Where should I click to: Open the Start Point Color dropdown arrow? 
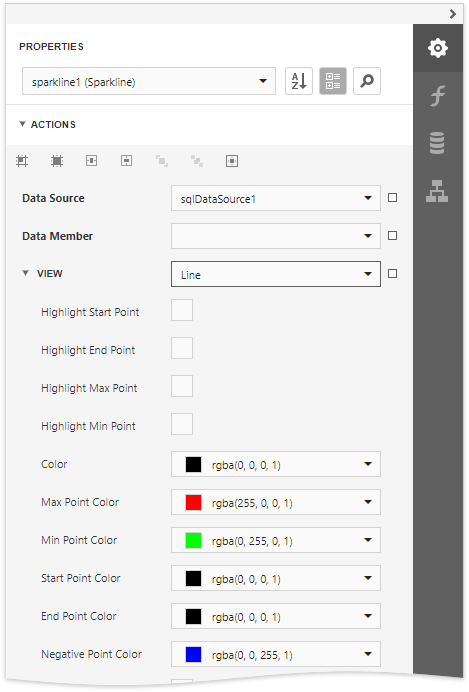click(368, 578)
